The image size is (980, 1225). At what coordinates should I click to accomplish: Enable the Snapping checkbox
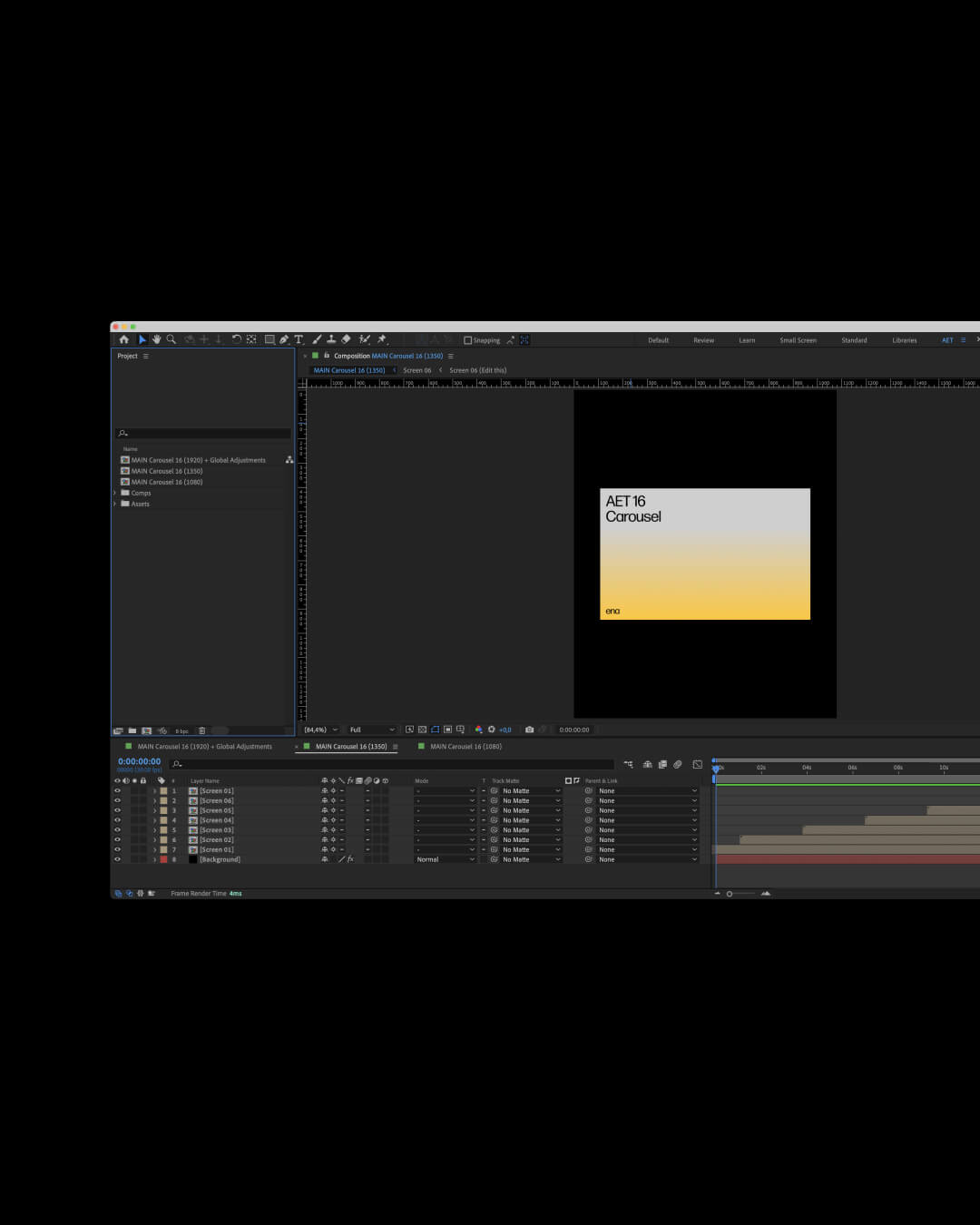coord(468,340)
